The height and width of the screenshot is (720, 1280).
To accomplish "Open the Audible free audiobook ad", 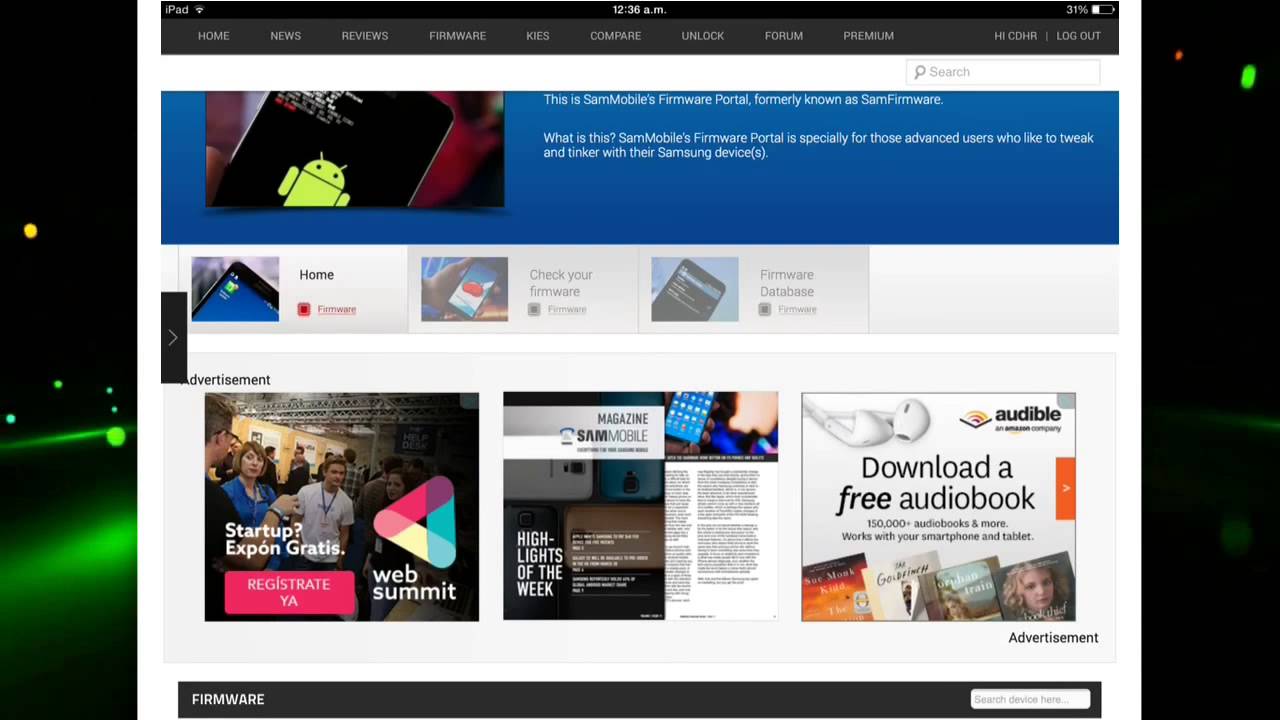I will point(938,507).
